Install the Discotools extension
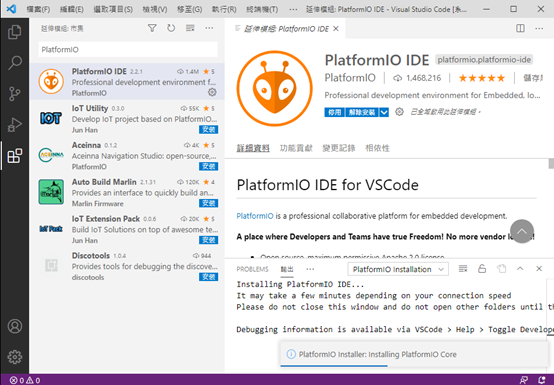This screenshot has width=554, height=385. tap(208, 277)
